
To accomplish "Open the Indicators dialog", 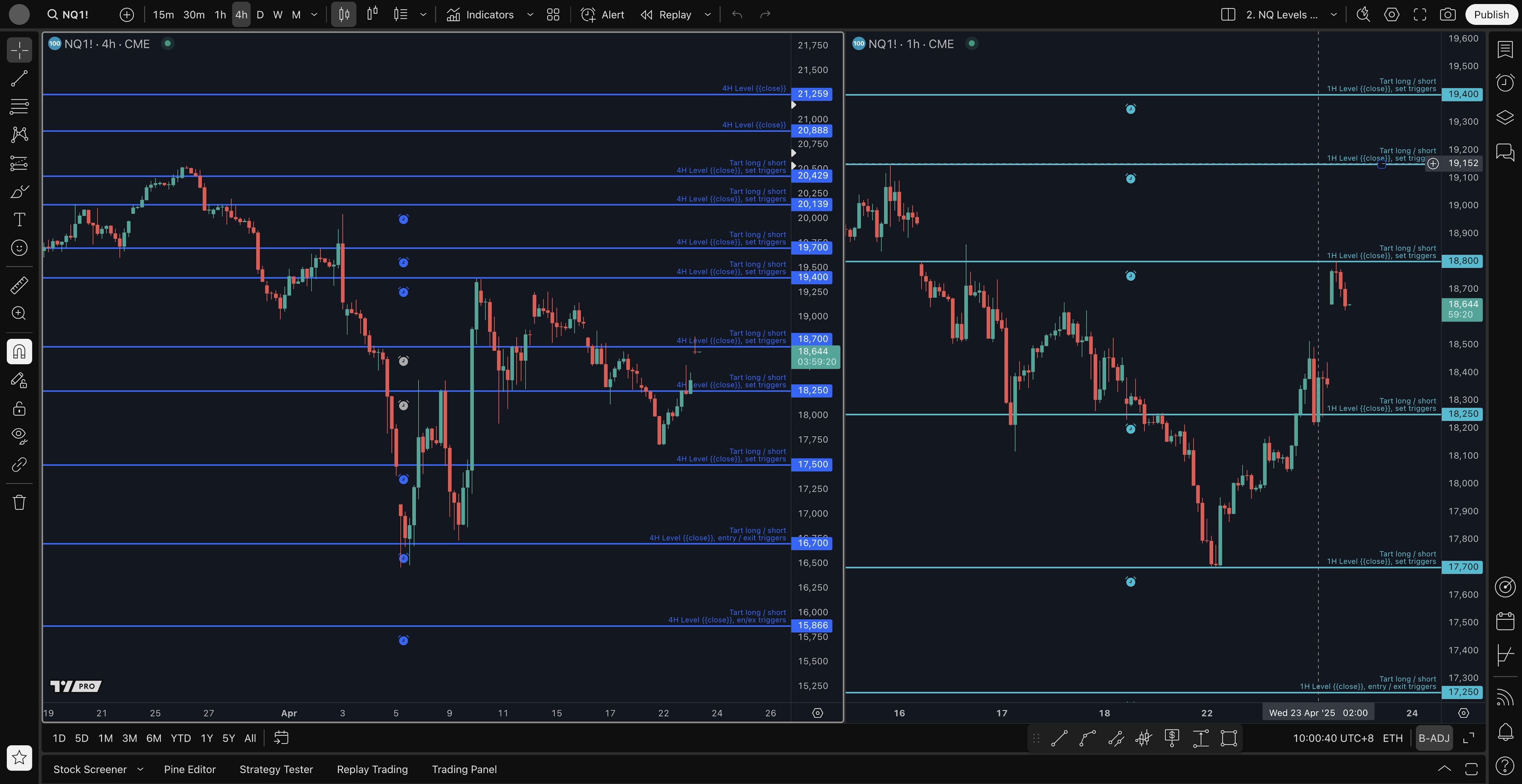I will (x=480, y=15).
